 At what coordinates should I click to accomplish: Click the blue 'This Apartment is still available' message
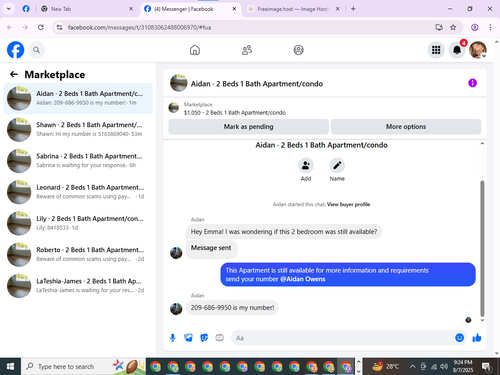click(348, 275)
